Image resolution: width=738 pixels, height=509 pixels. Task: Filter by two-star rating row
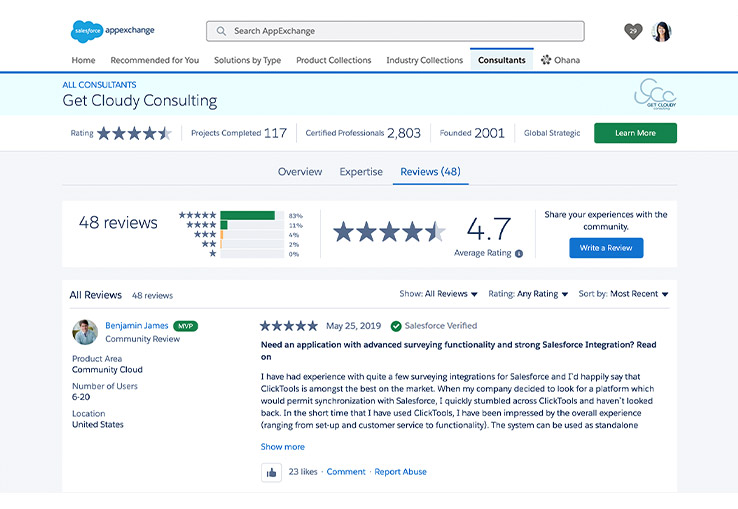pos(250,244)
